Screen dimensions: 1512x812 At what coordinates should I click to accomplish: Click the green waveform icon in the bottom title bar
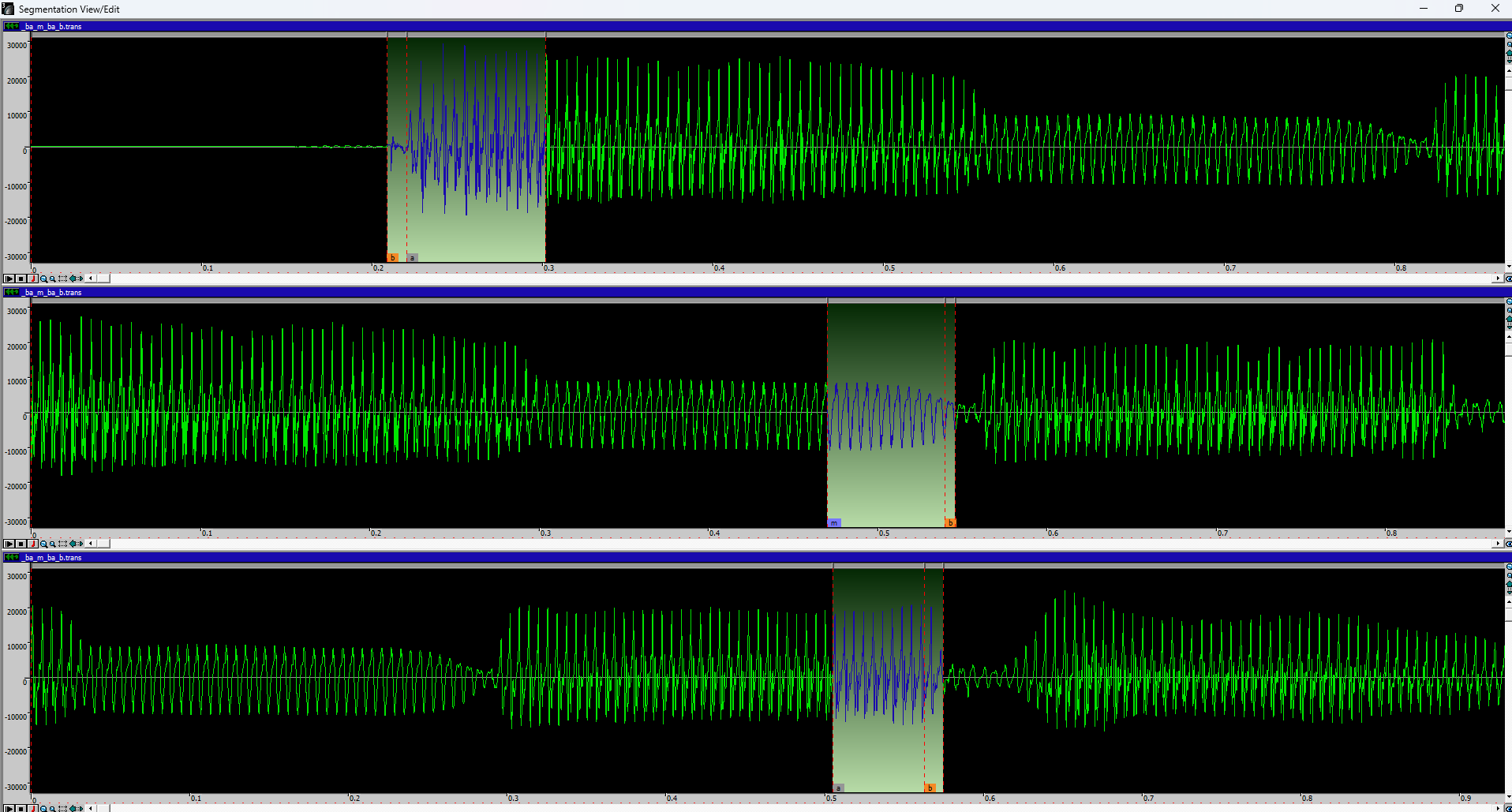[x=12, y=557]
